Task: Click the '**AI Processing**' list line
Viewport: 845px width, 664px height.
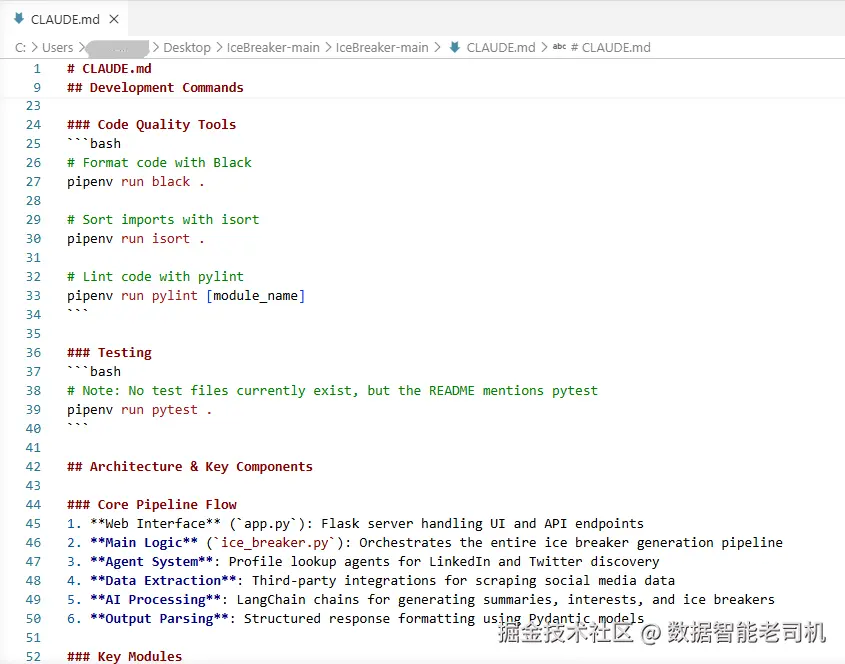Action: [421, 599]
